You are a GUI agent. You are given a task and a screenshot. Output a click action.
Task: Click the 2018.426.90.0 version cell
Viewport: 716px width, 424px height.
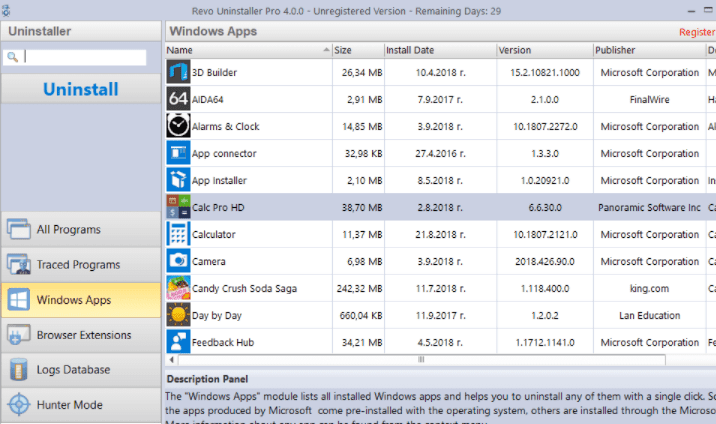click(545, 262)
